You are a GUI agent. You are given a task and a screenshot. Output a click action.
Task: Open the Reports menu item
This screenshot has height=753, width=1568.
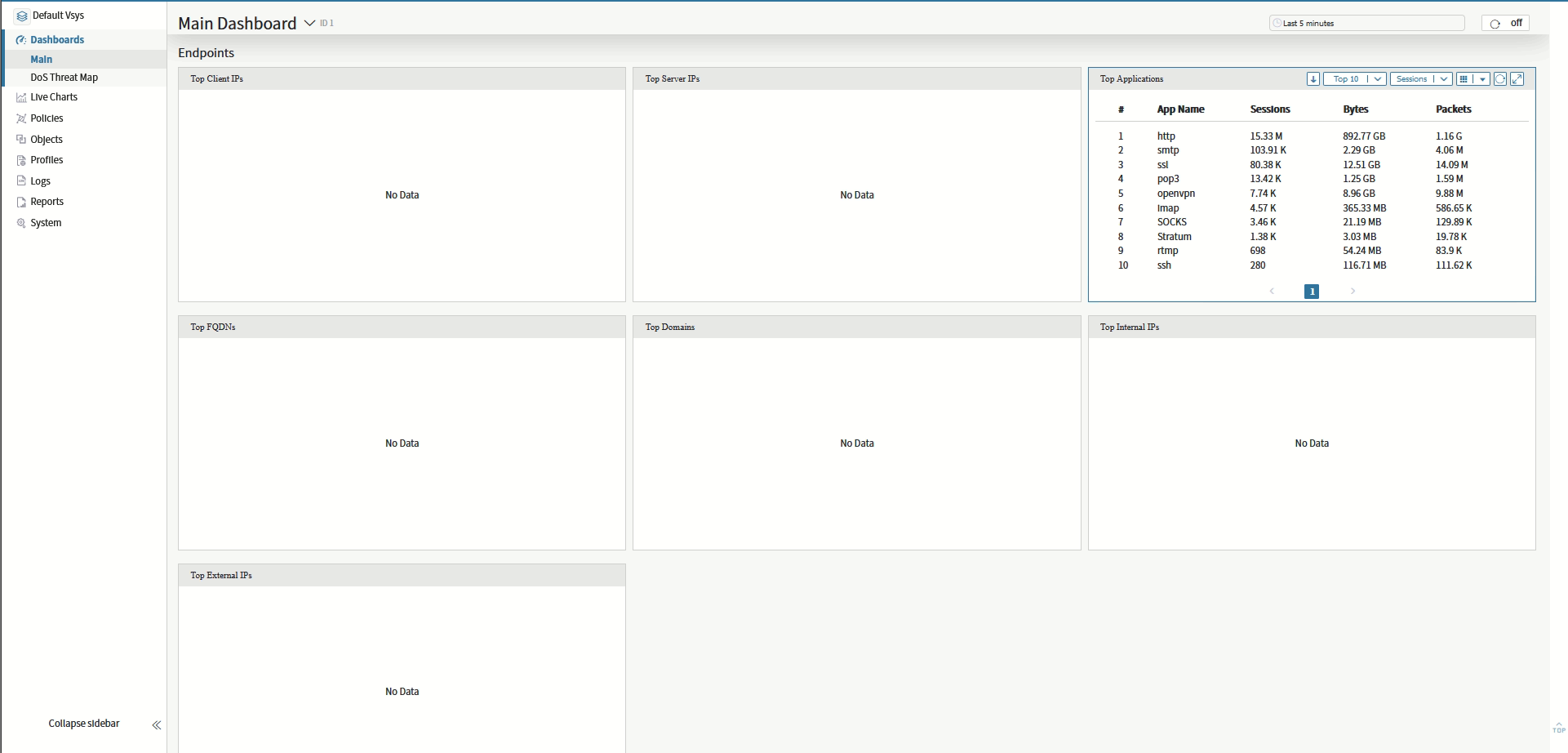47,202
